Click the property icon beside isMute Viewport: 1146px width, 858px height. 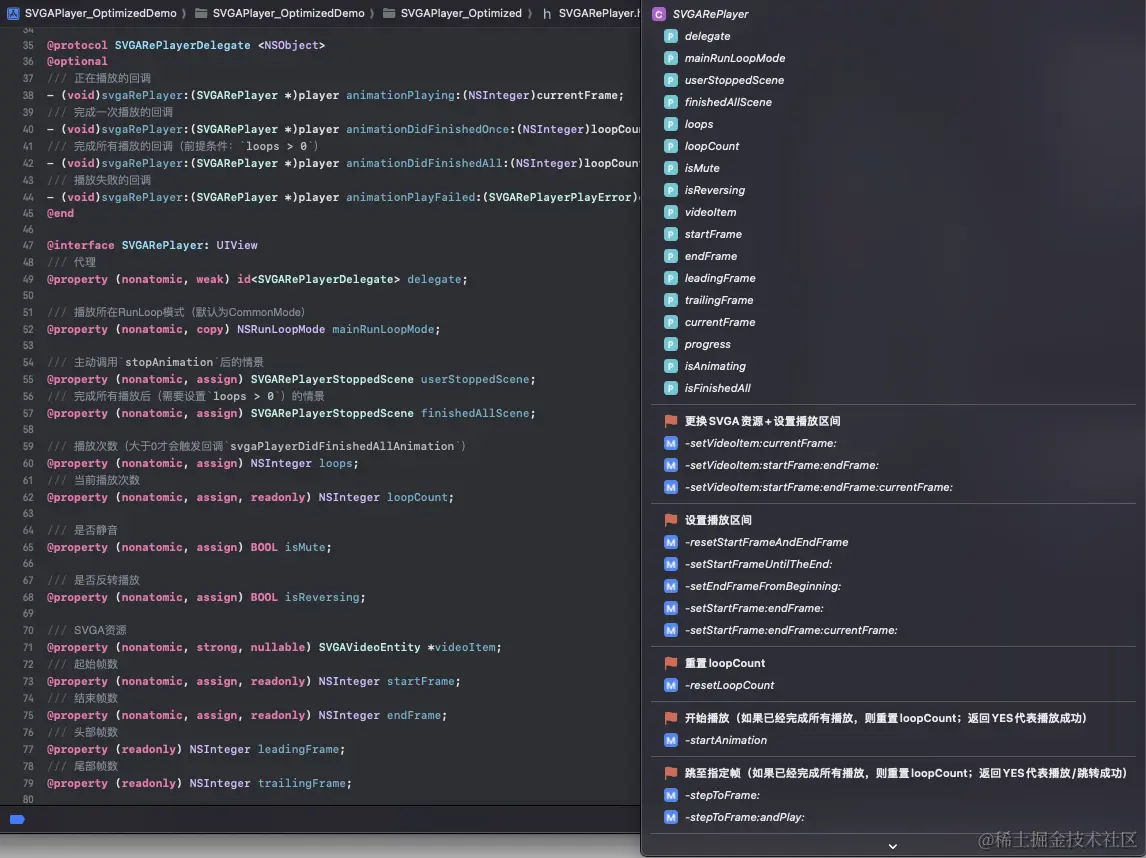(x=670, y=167)
